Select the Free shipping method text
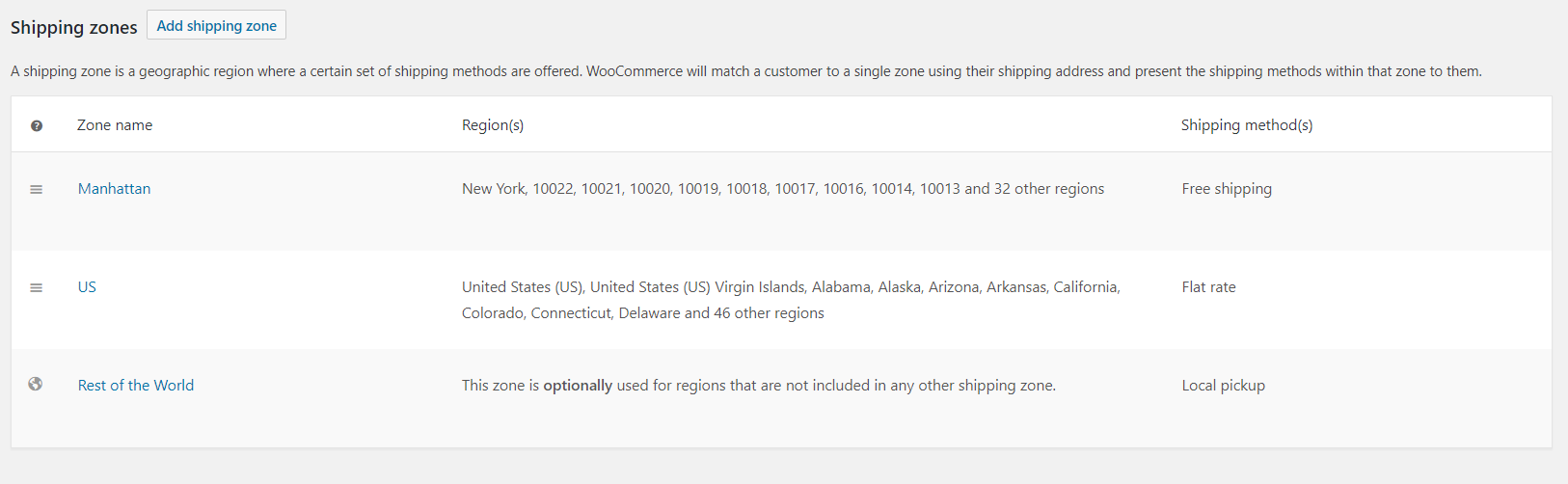The height and width of the screenshot is (484, 1568). pos(1227,189)
